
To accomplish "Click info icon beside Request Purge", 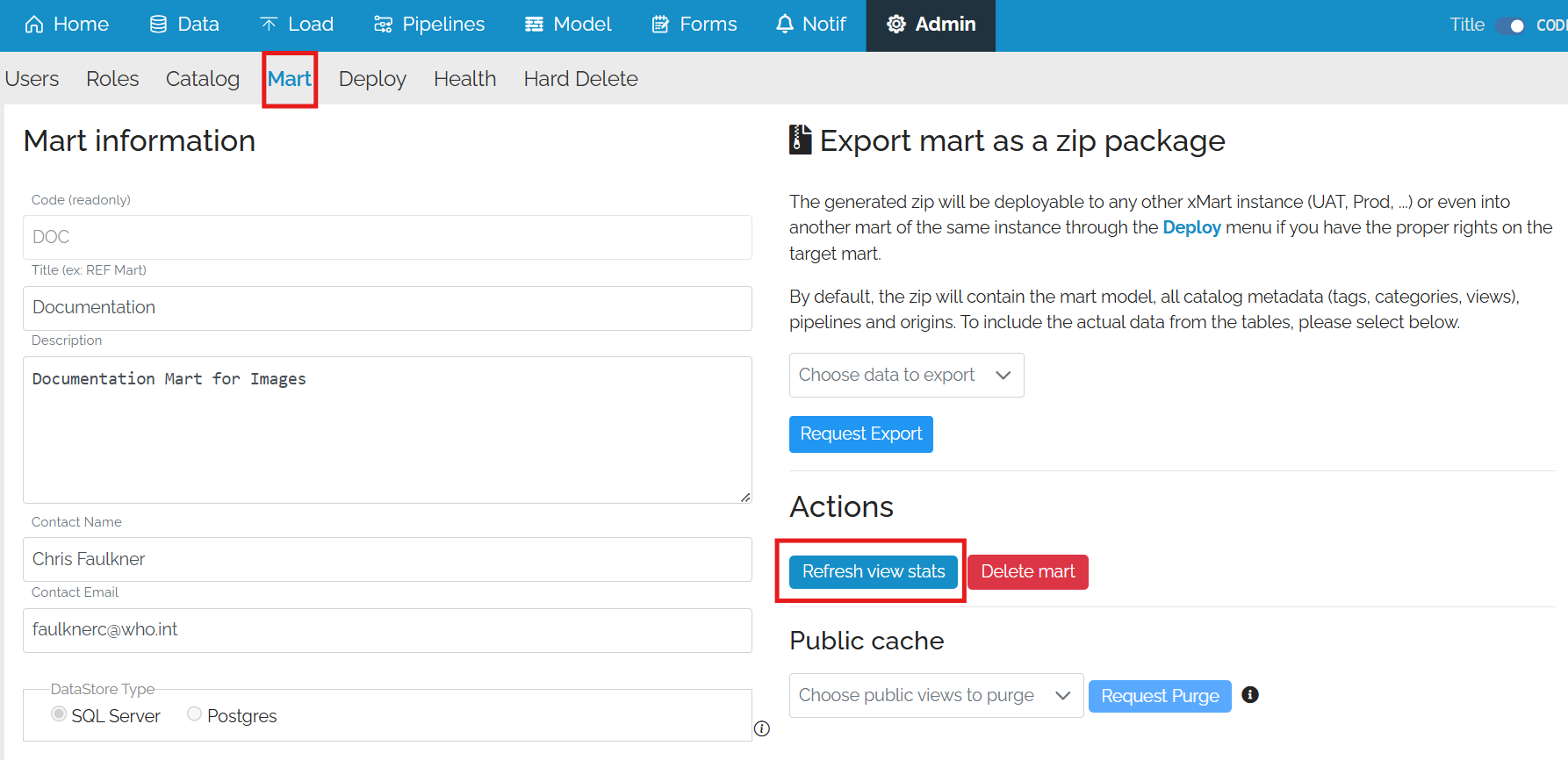I will (1250, 694).
